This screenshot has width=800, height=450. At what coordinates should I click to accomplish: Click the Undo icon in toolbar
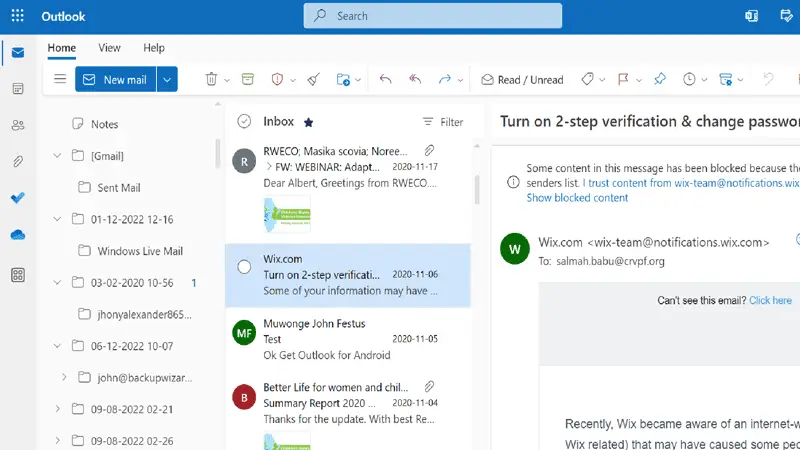point(768,79)
